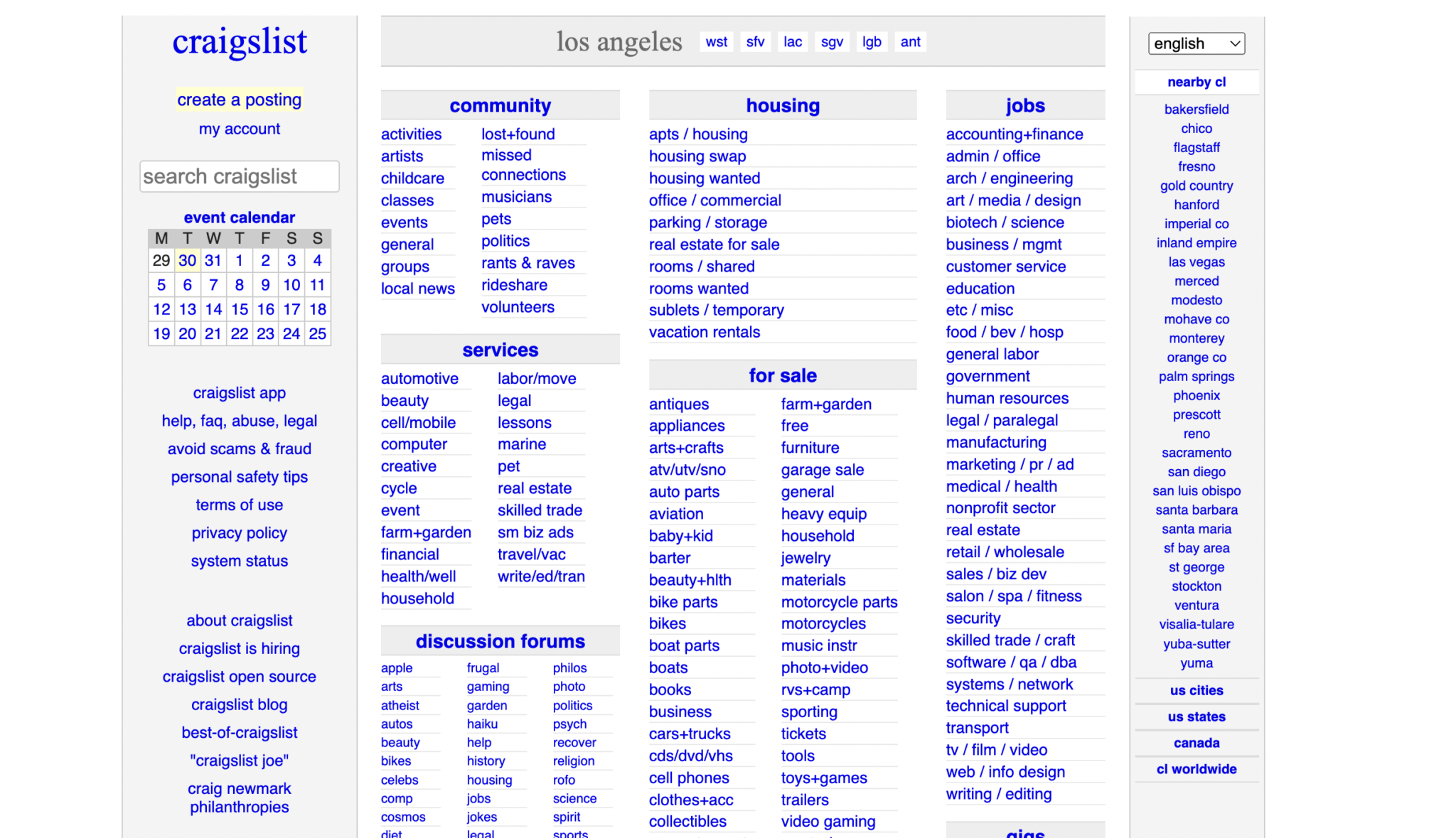
Task: Open software / qa / dba jobs
Action: [x=1010, y=662]
